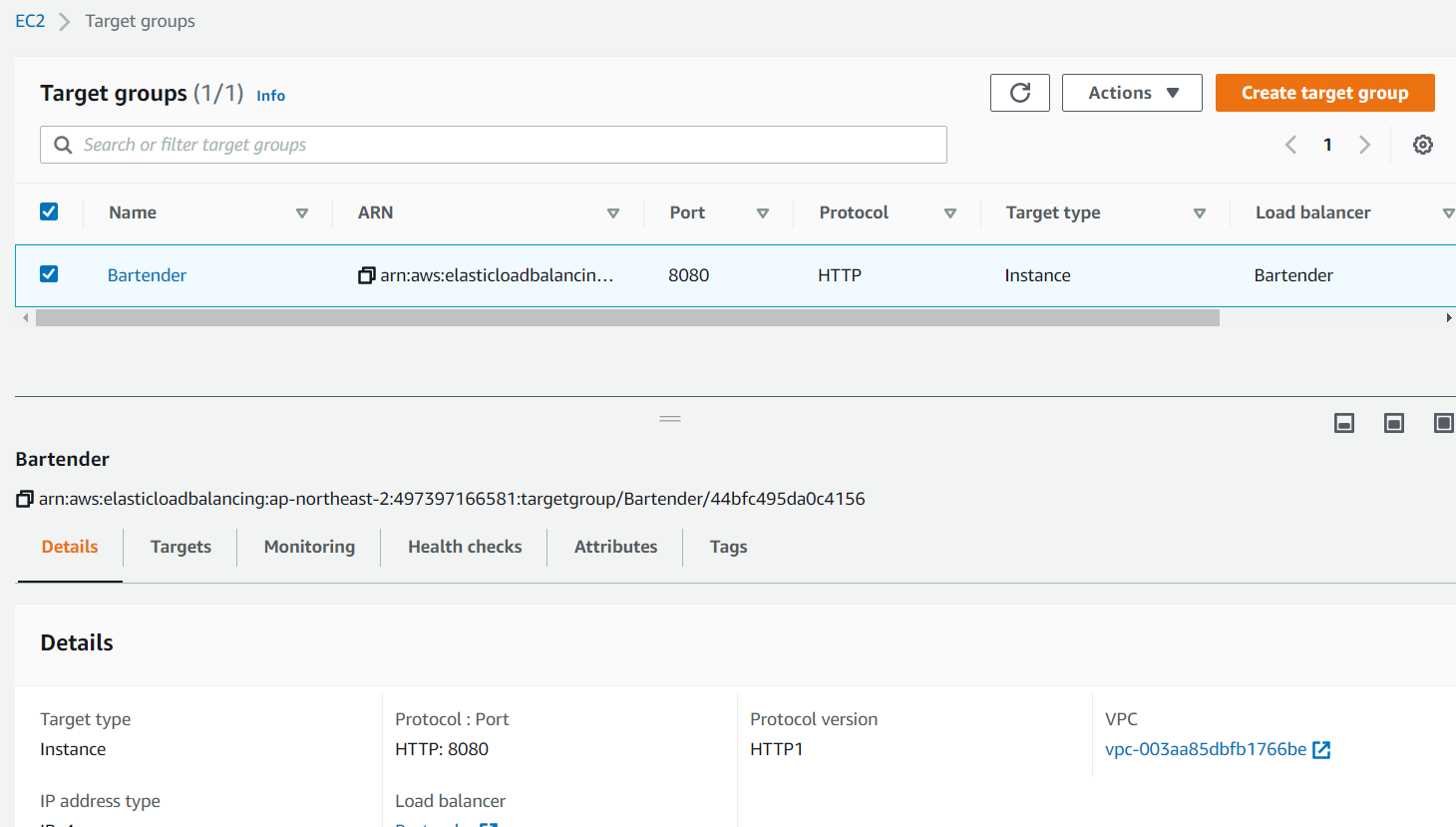
Task: Deselect the Bartender row checkbox
Action: 49,273
